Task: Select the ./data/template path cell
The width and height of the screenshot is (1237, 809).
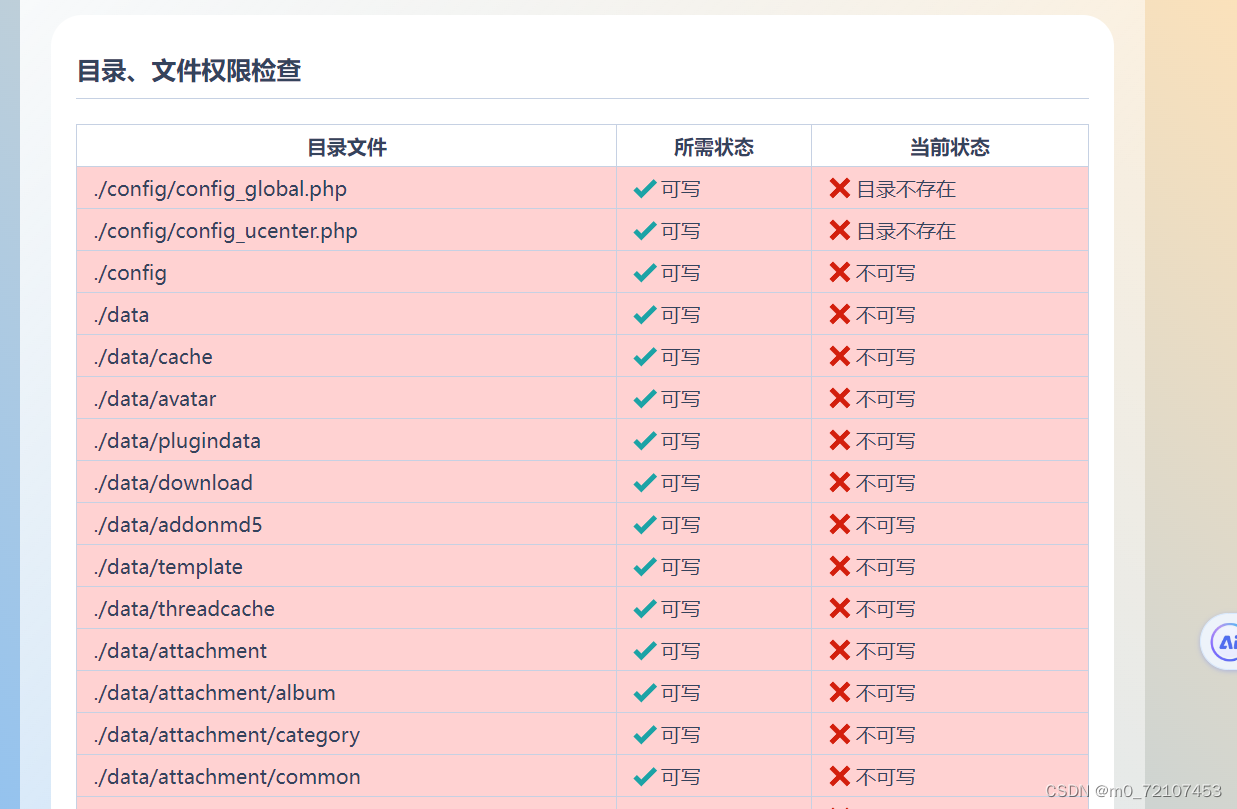Action: [x=346, y=566]
